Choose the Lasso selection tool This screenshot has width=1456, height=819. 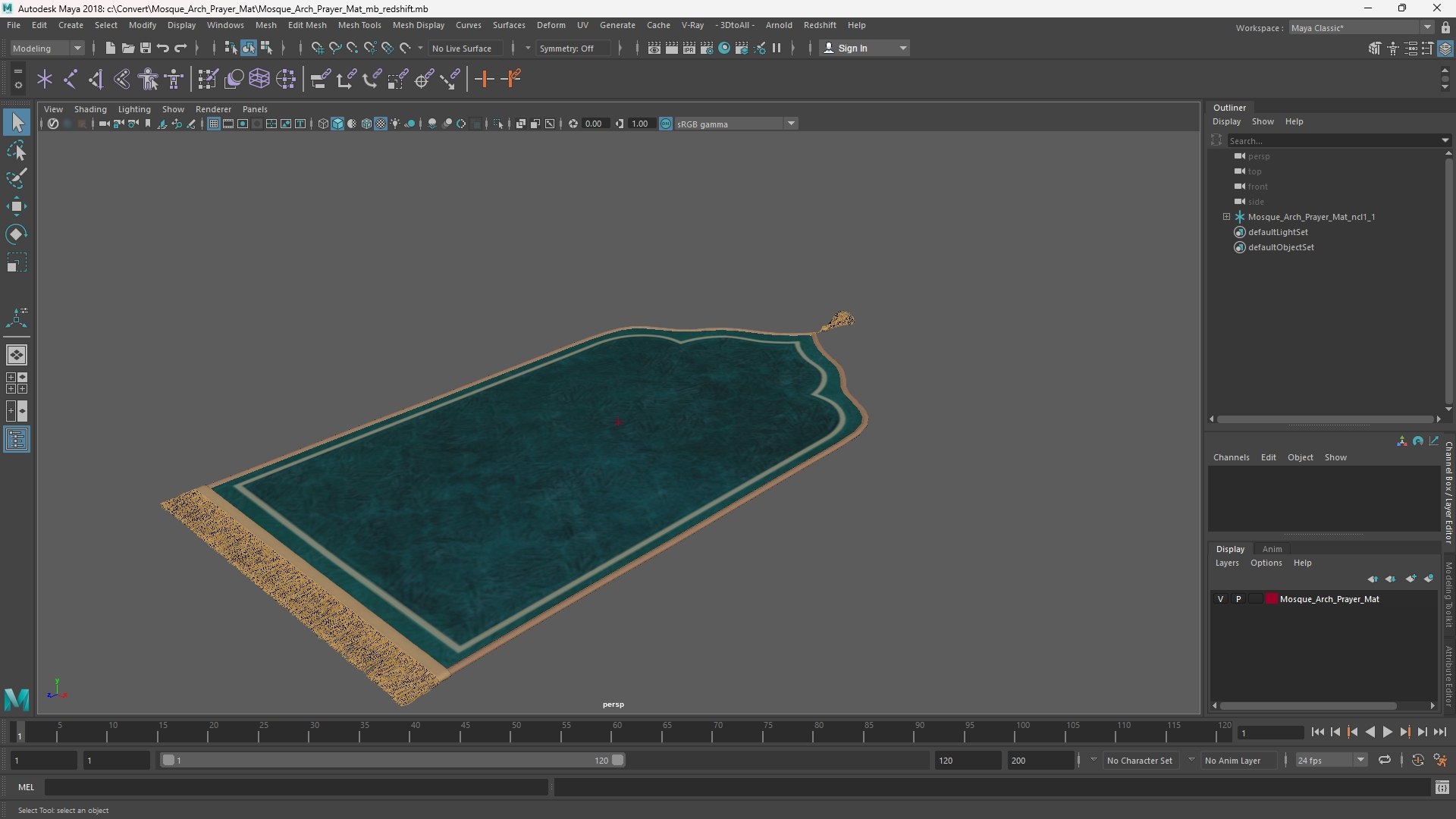(16, 151)
